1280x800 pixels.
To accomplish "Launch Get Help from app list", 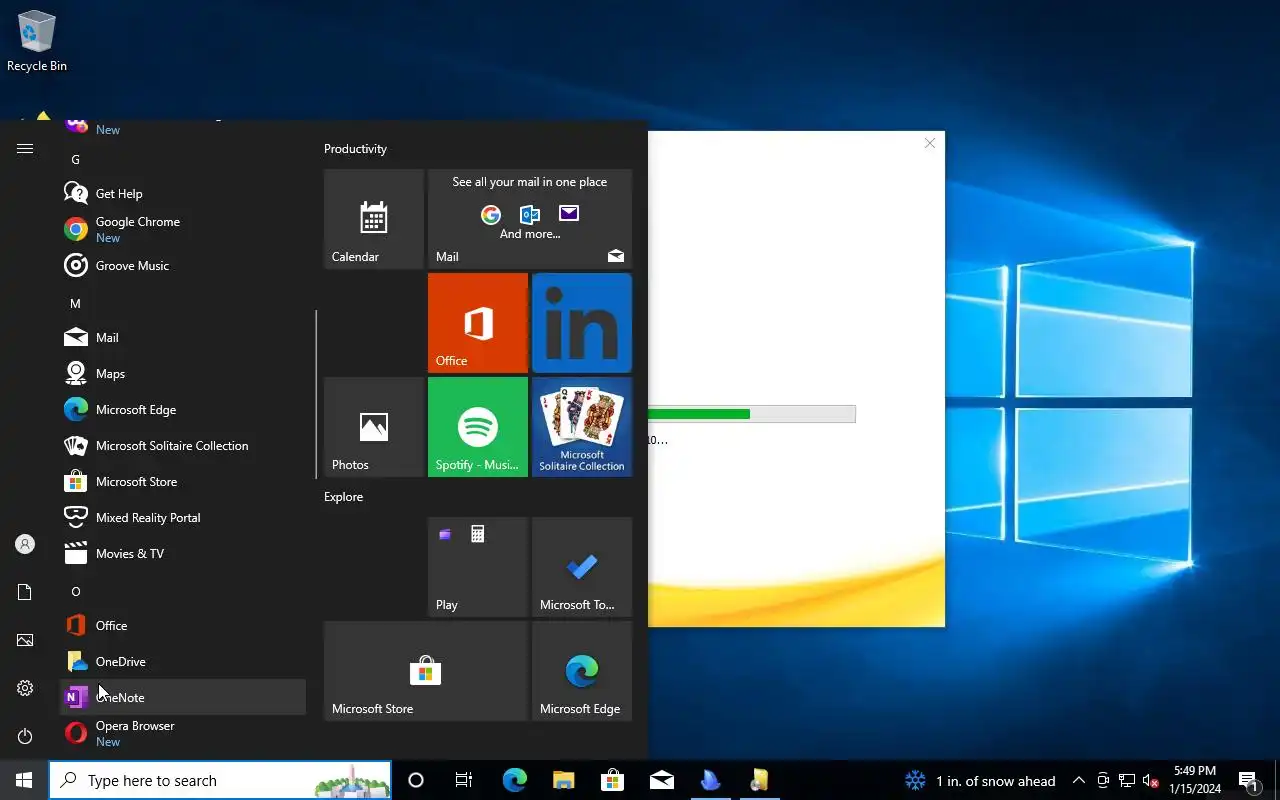I will tap(183, 194).
